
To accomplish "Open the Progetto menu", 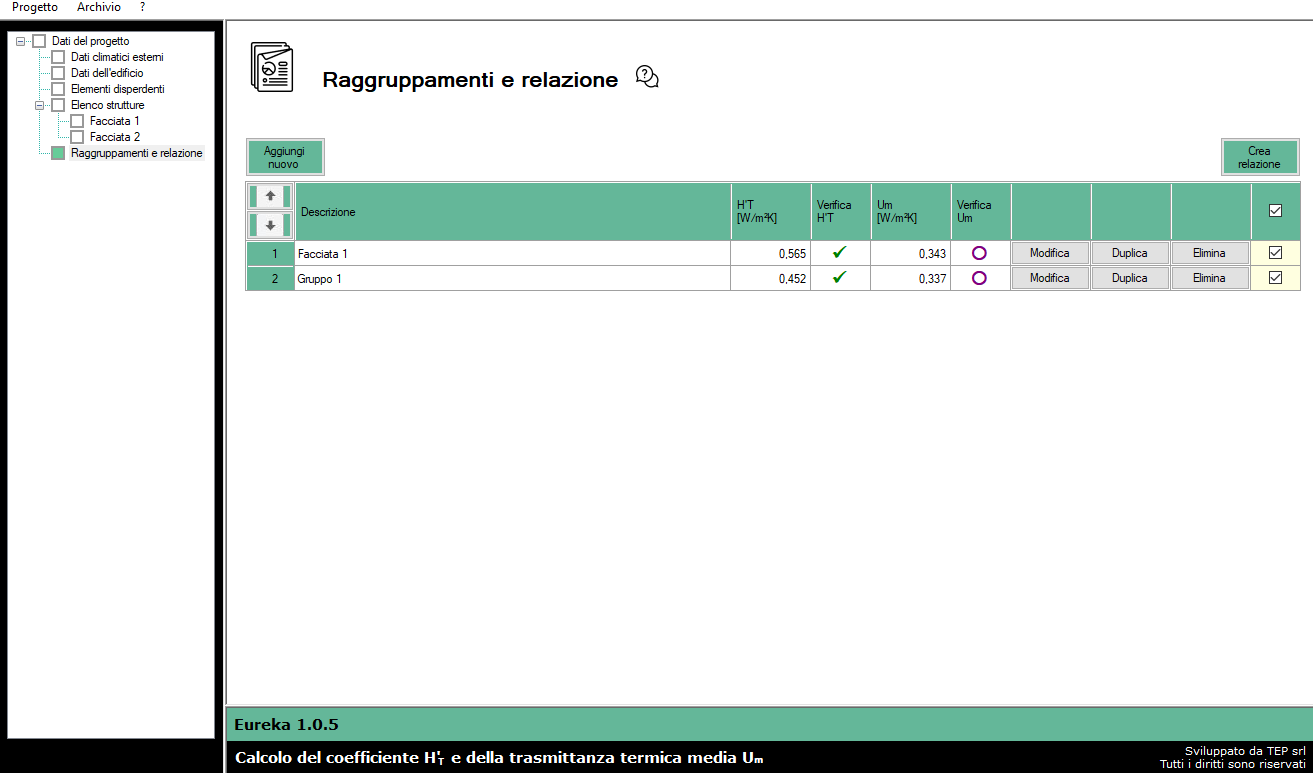I will tap(35, 7).
